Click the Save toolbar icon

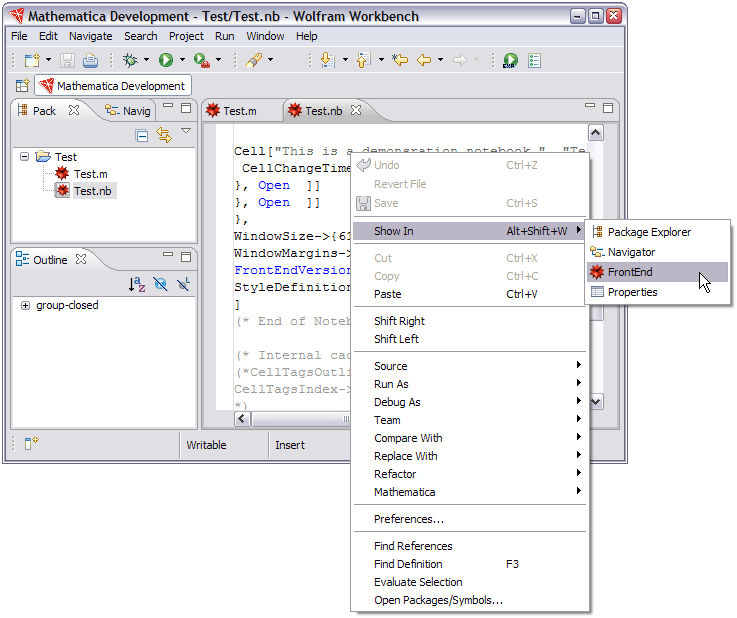67,60
